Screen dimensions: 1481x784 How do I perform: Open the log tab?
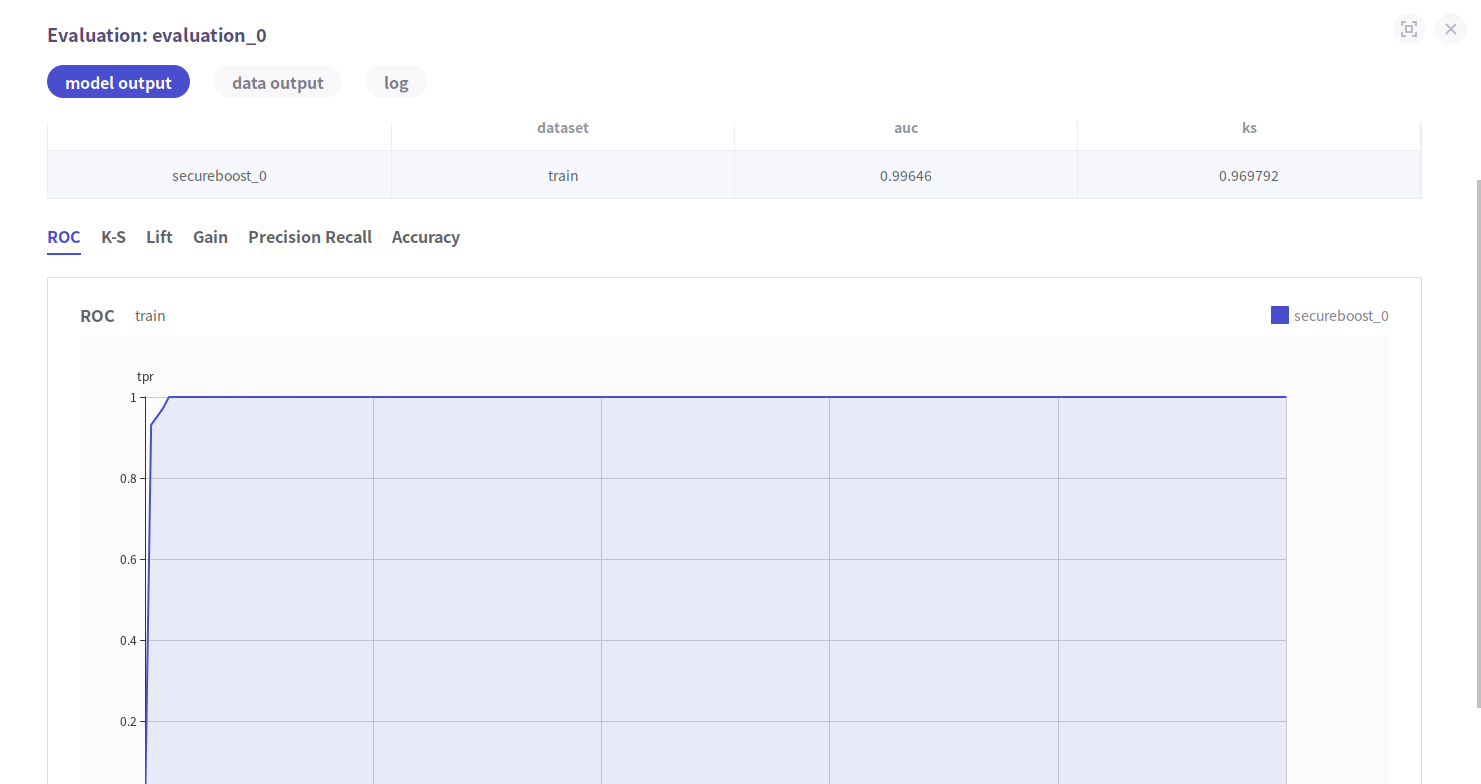tap(396, 82)
